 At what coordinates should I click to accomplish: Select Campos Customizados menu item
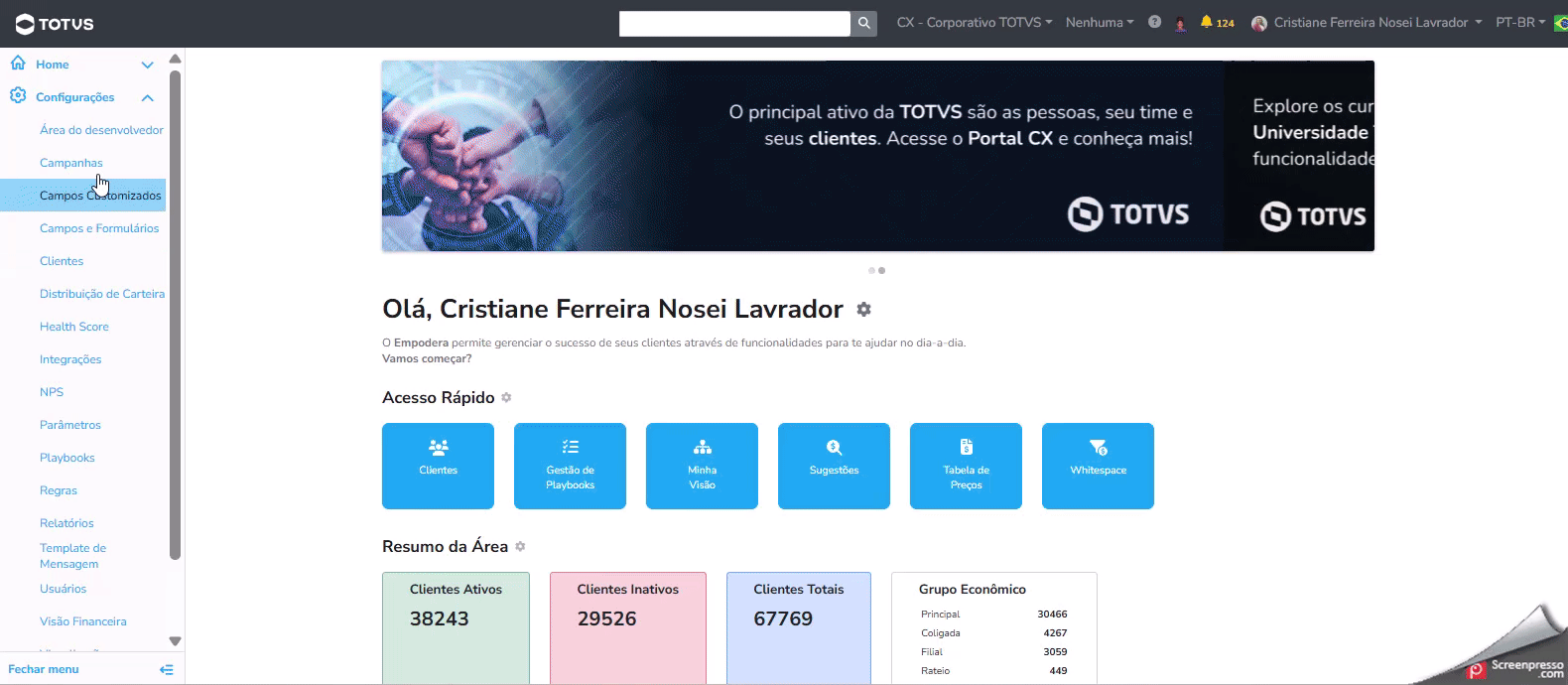83,196
